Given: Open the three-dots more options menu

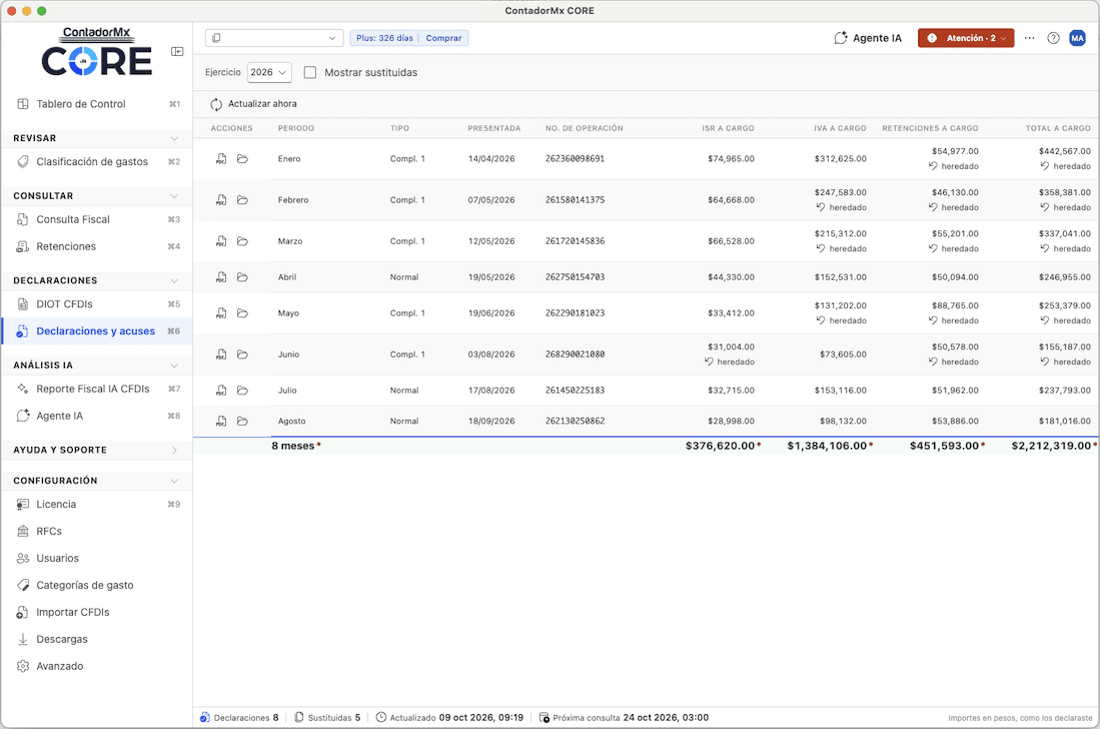Looking at the screenshot, I should click(1029, 39).
